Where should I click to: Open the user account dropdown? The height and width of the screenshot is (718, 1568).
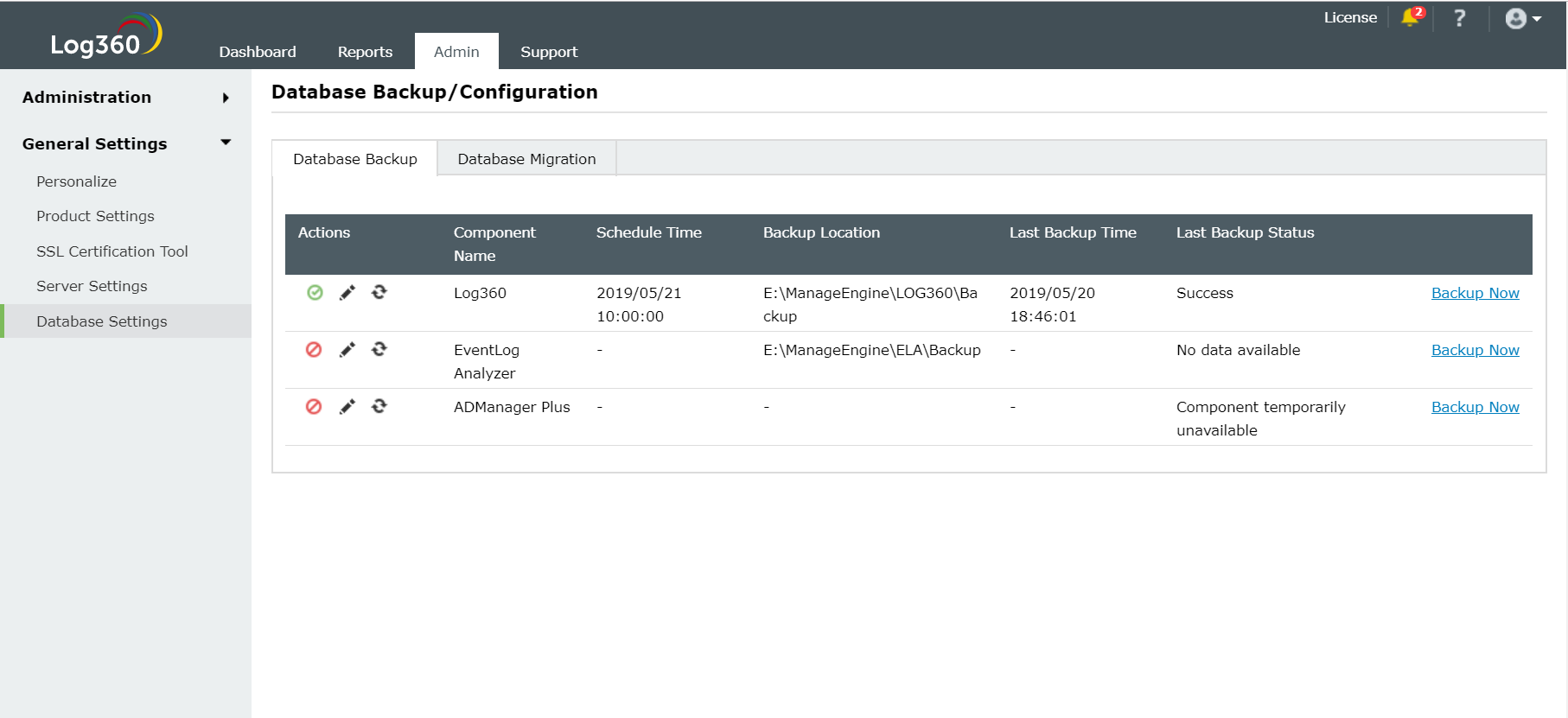[1523, 18]
